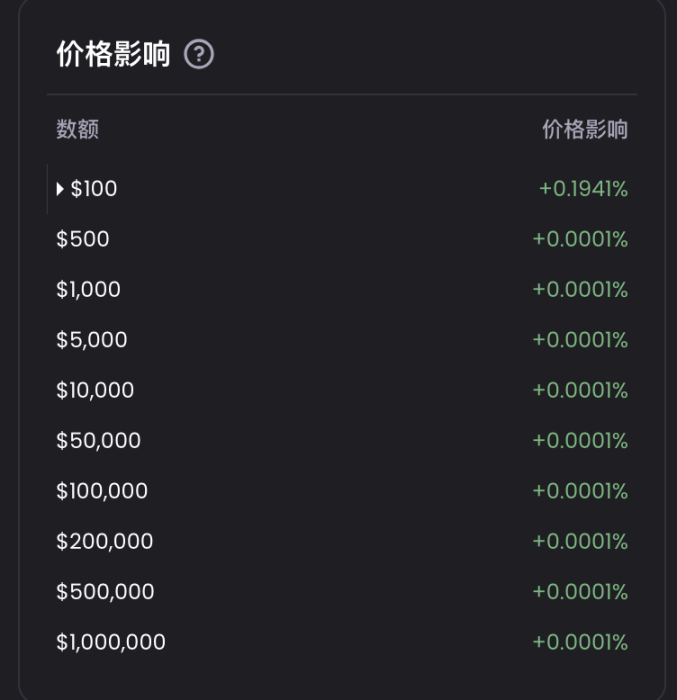Choose the $1,000 amount row

tap(88, 290)
